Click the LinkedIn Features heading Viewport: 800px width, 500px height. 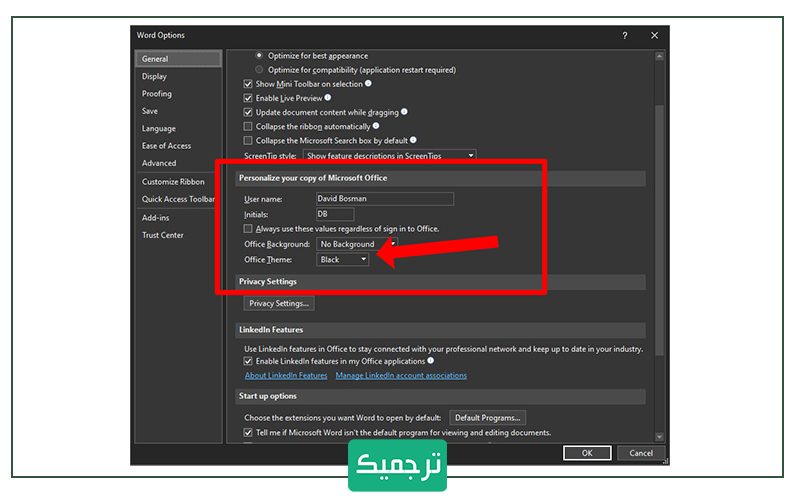(x=271, y=330)
